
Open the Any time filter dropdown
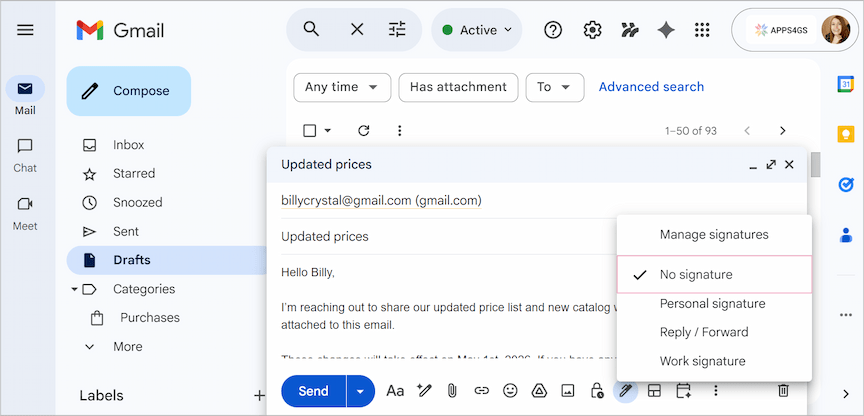point(342,88)
